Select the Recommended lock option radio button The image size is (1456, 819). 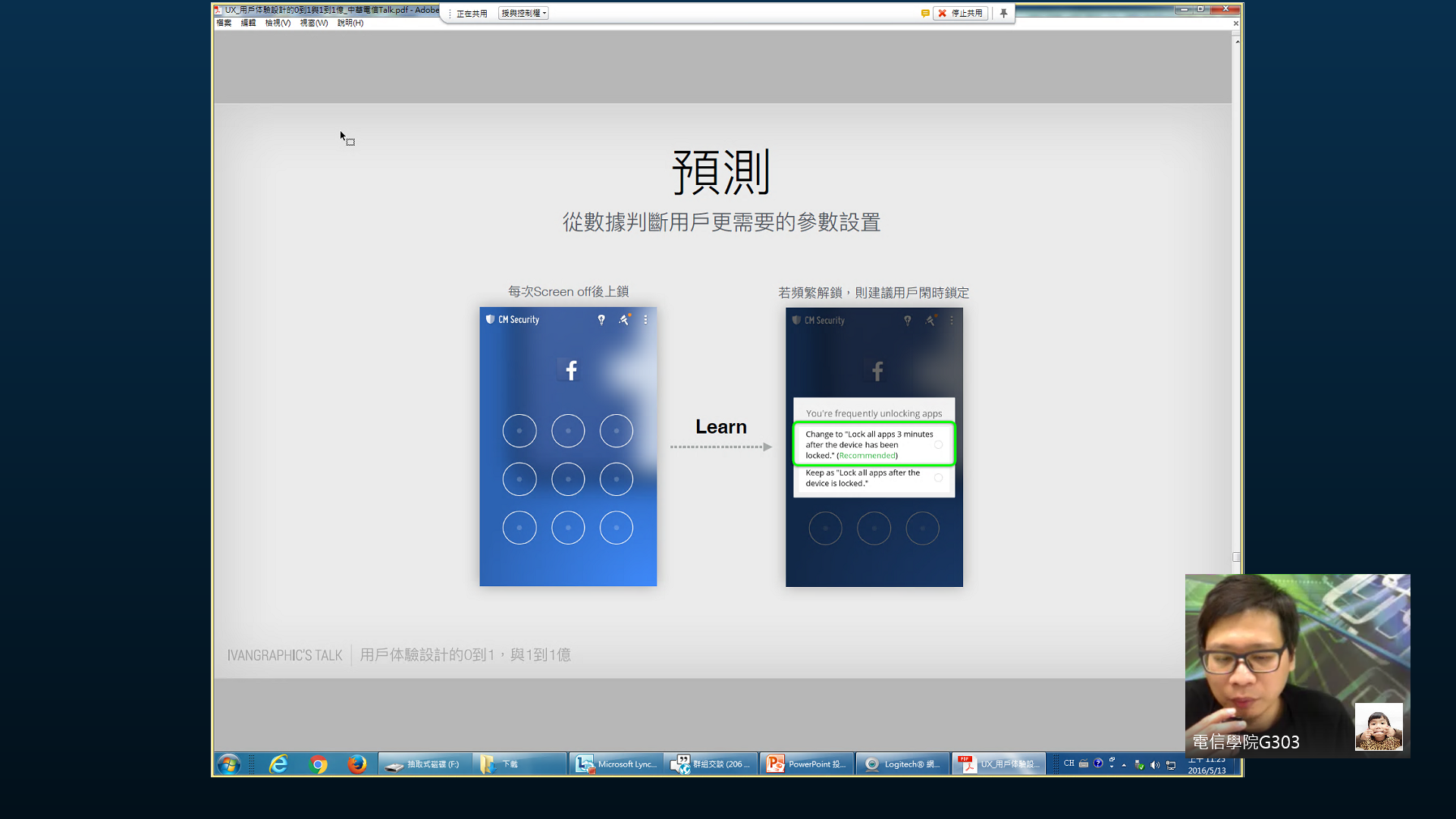coord(938,445)
